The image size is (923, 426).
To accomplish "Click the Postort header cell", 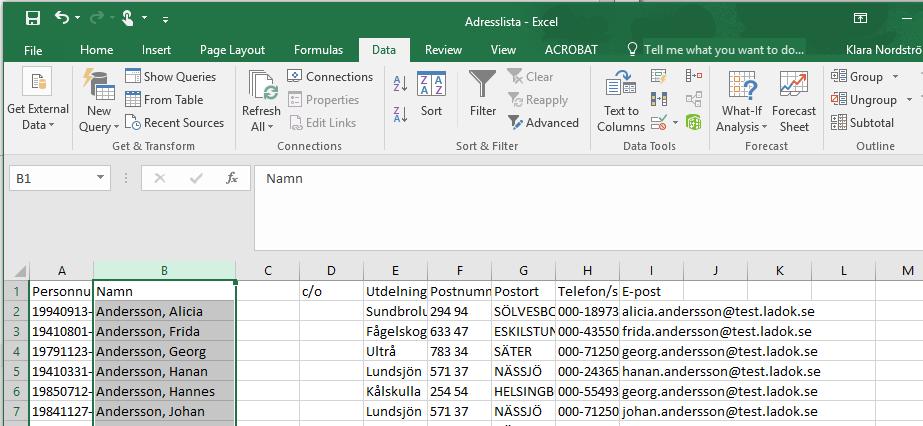I will click(523, 291).
